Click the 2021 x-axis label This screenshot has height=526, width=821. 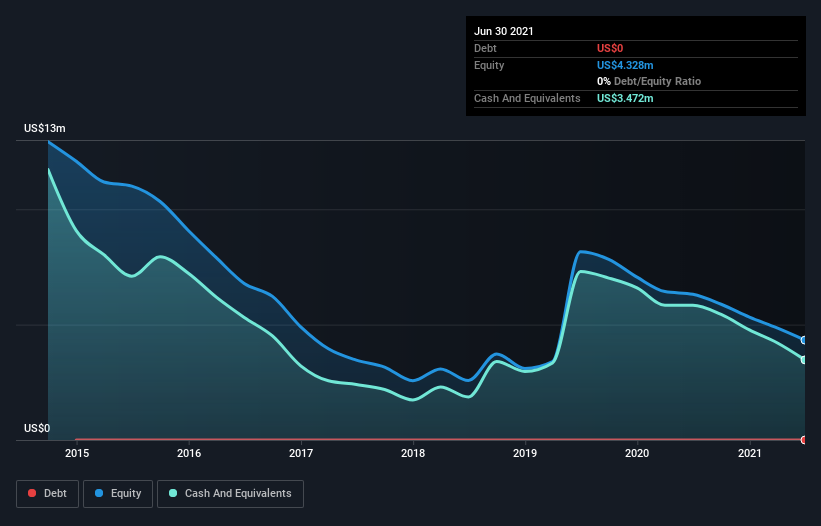coord(749,453)
